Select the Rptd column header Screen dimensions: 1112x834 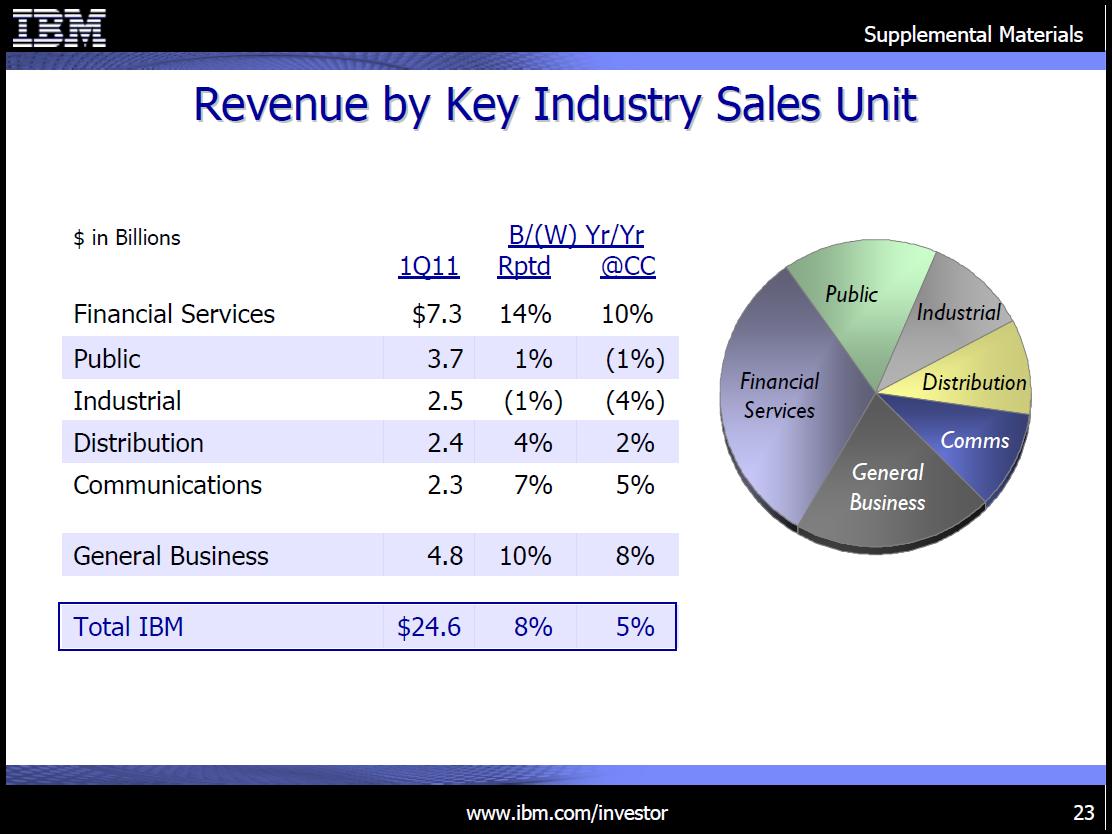tap(524, 267)
